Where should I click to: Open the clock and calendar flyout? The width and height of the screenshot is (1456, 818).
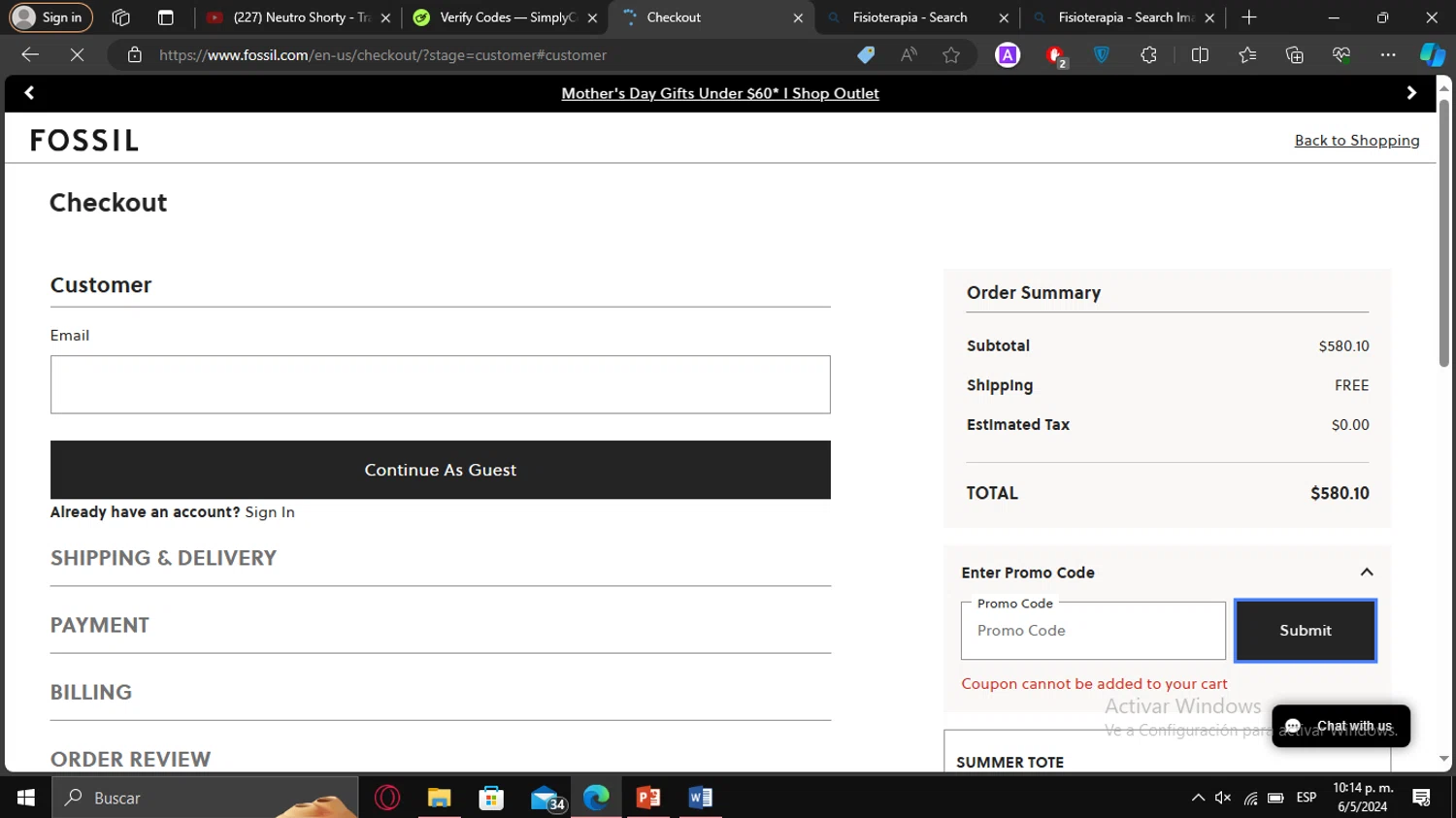(x=1362, y=798)
